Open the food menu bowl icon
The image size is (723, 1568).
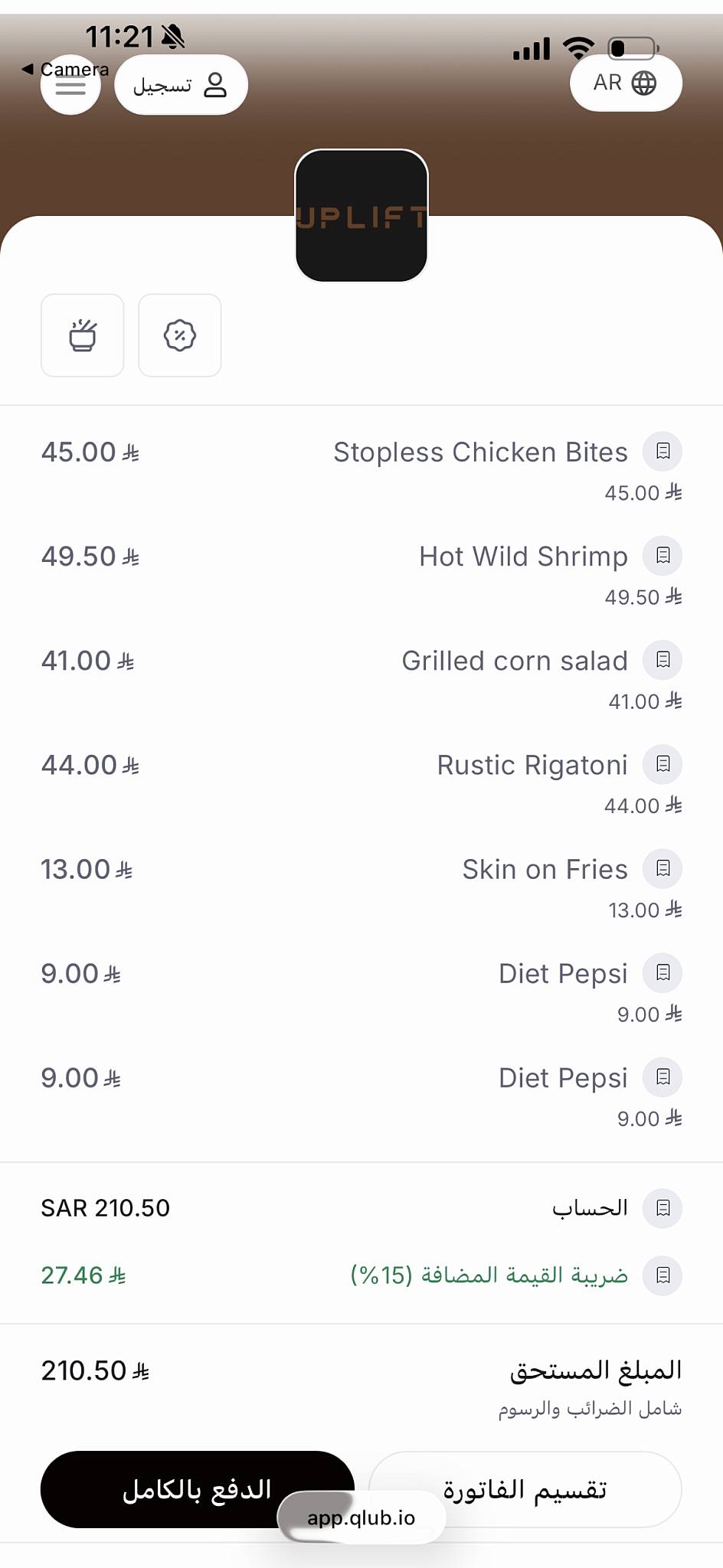[x=83, y=335]
